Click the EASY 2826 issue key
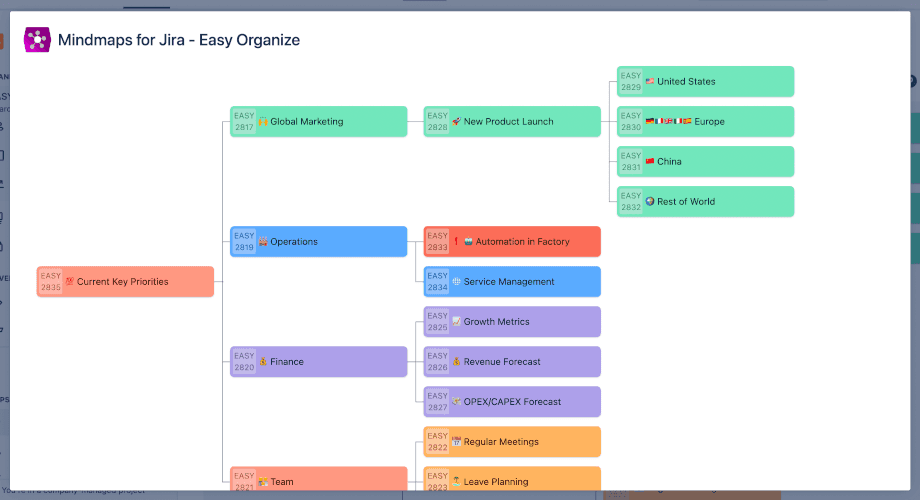Screen dimensions: 920x500 [x=437, y=362]
